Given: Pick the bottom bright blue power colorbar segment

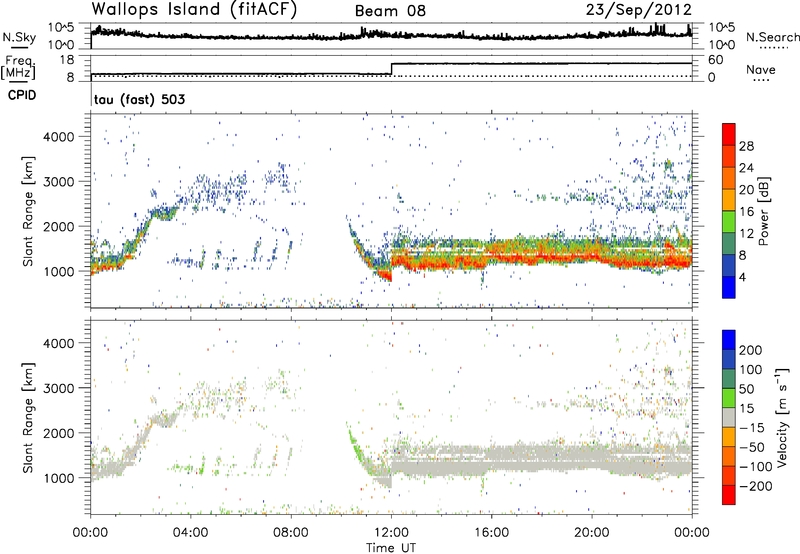Looking at the screenshot, I should 729,287.
